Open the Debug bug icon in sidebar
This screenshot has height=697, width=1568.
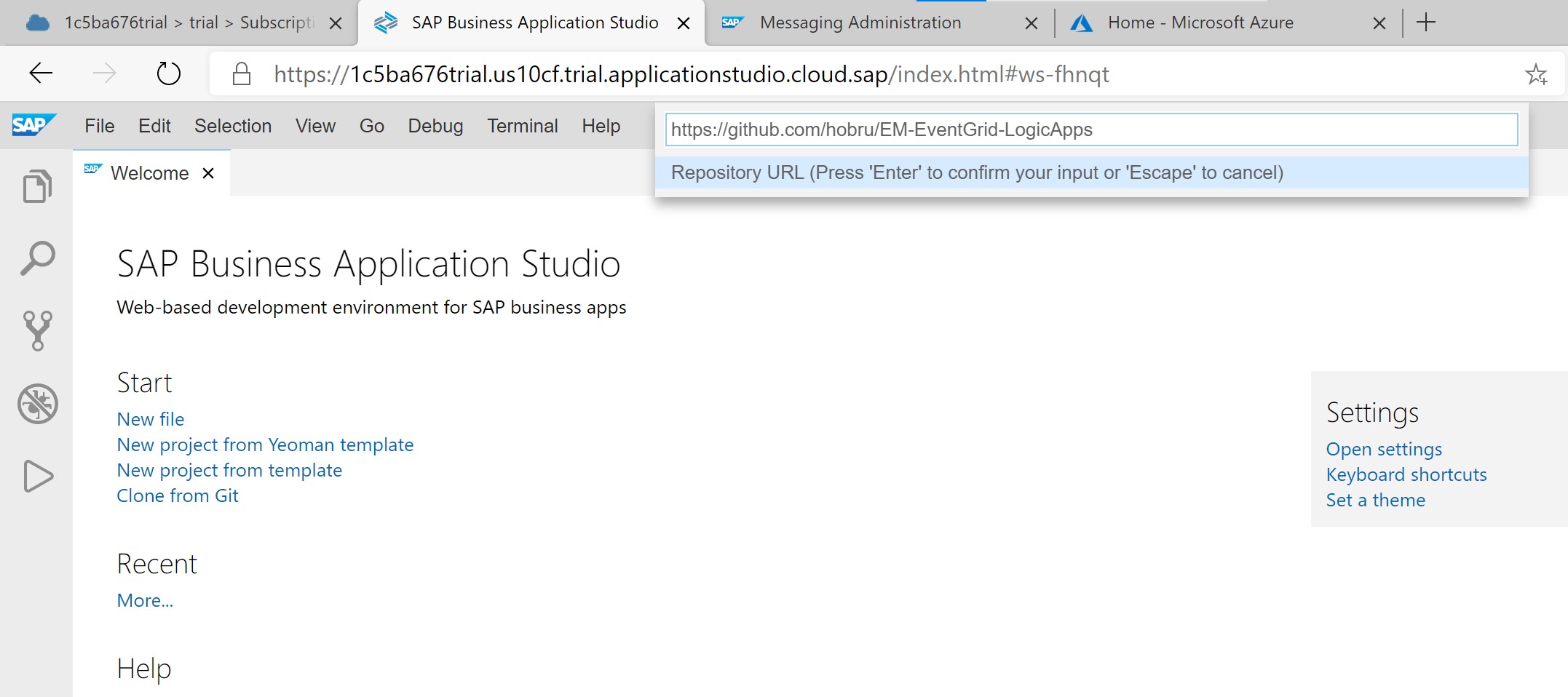click(38, 404)
